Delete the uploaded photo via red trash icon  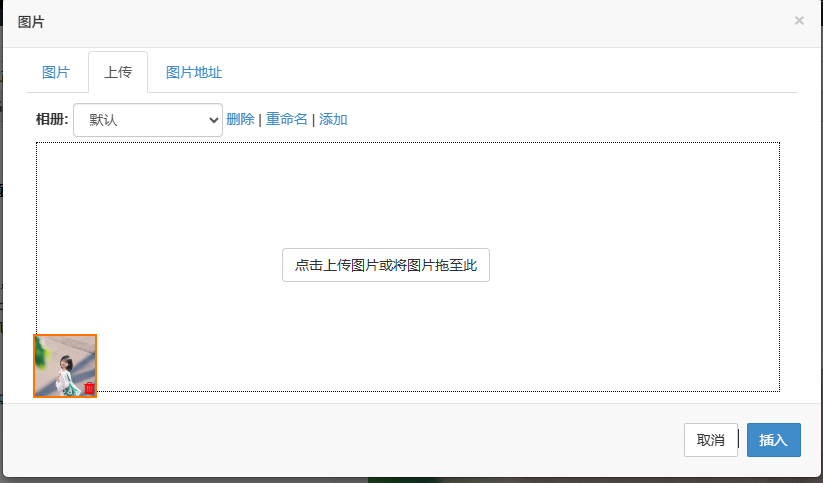point(89,388)
